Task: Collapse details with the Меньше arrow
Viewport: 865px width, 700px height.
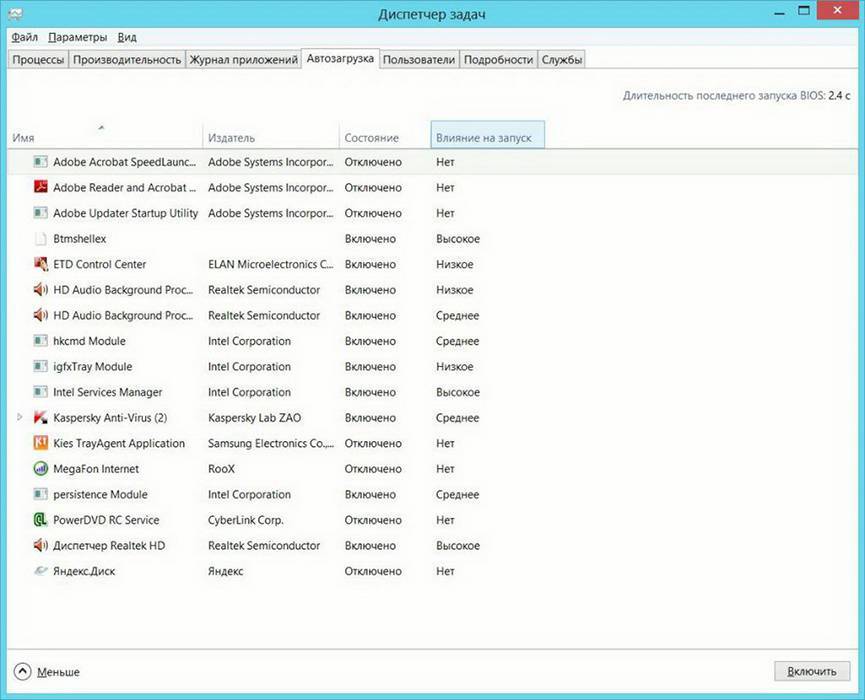Action: (23, 672)
